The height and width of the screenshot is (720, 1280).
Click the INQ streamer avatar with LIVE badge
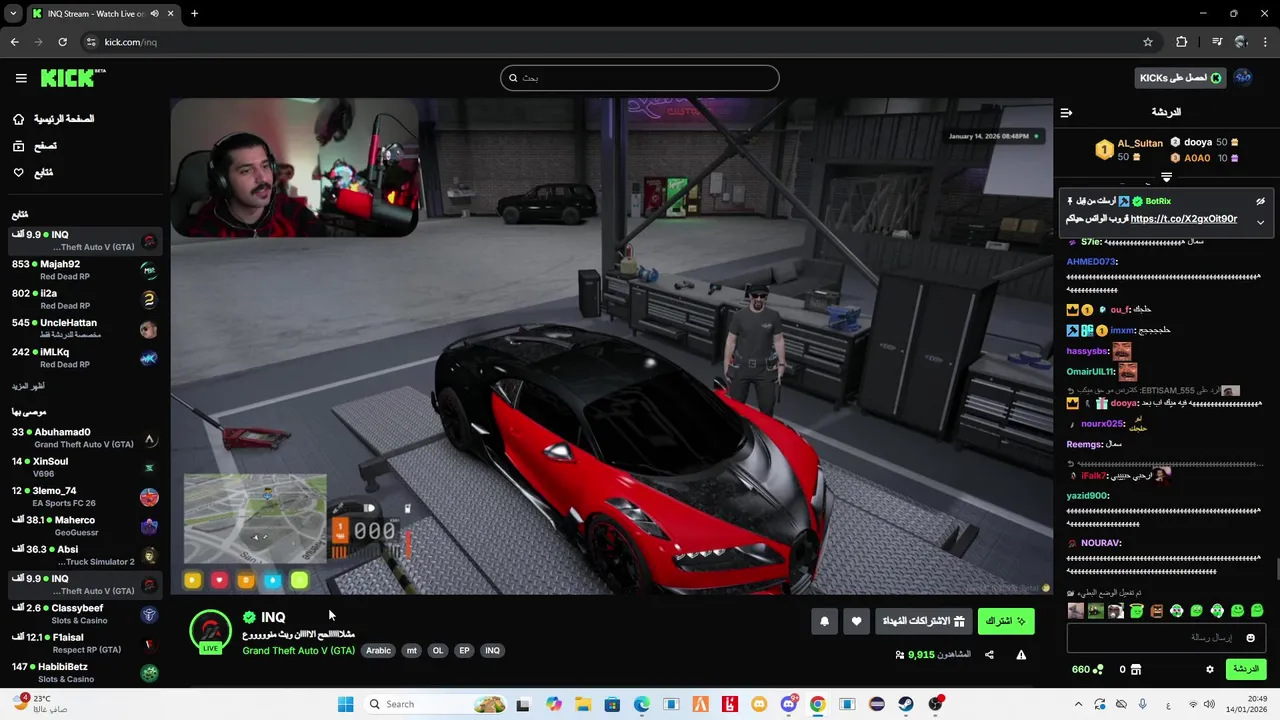(210, 631)
